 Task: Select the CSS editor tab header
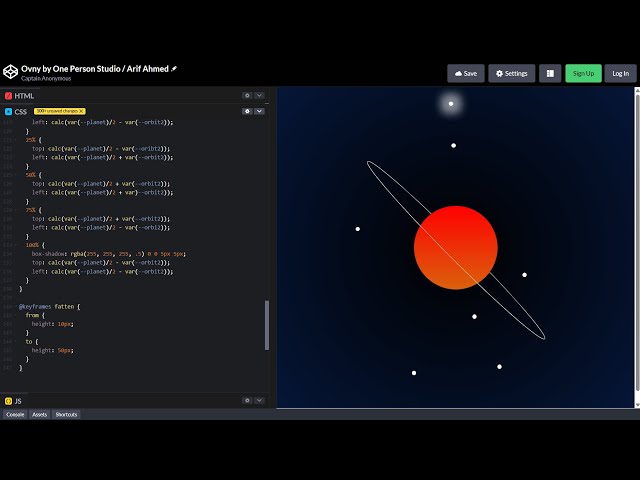16,111
